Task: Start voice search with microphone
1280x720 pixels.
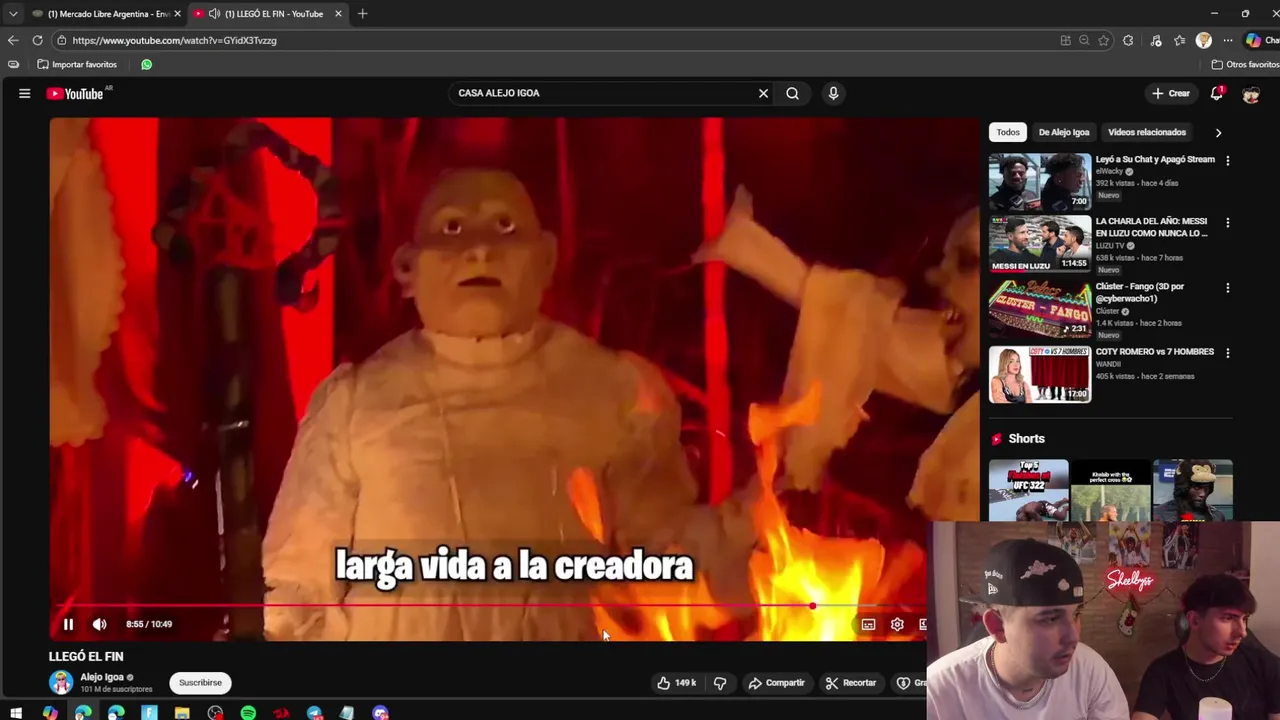Action: tap(833, 93)
